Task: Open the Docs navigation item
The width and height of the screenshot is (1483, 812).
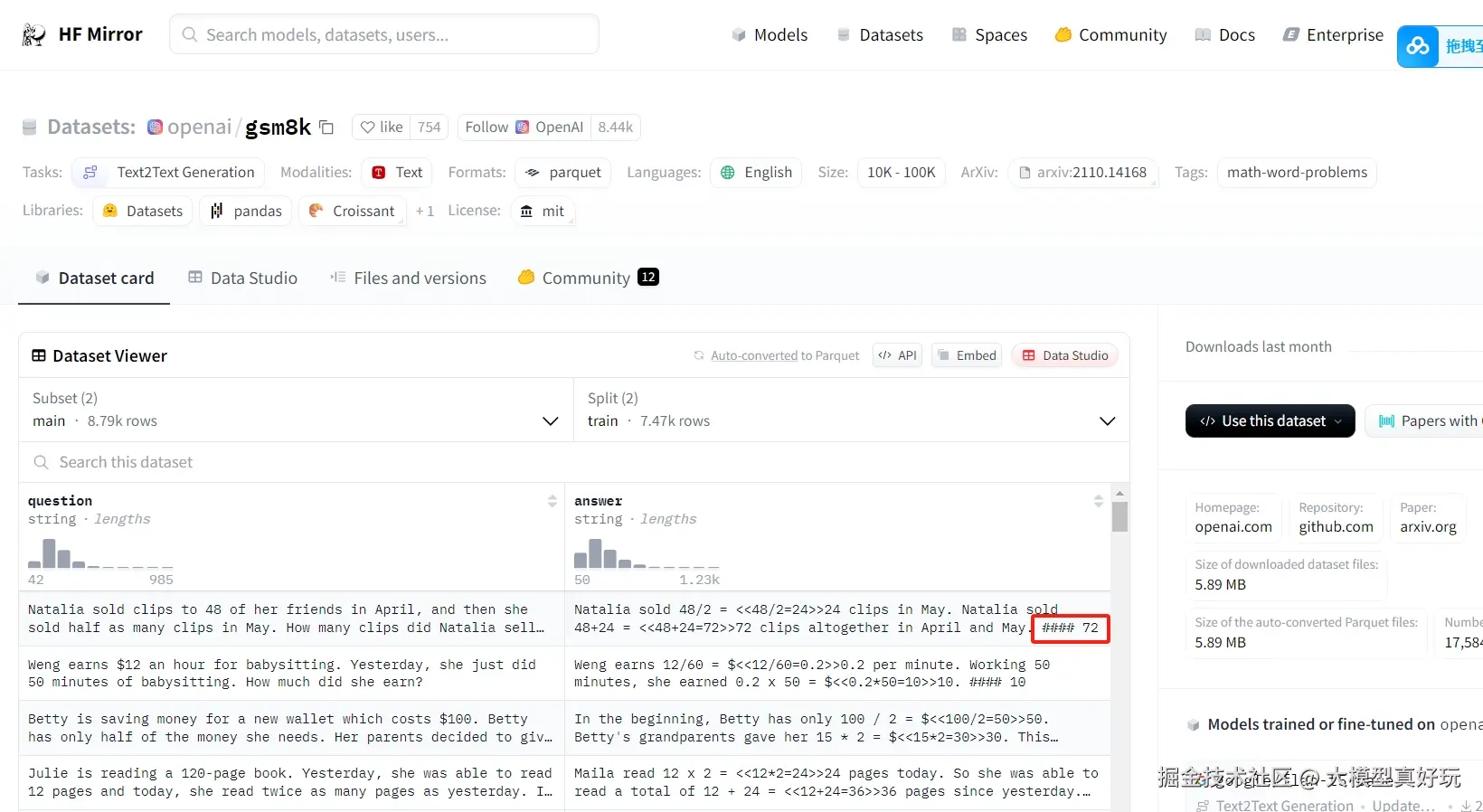Action: pyautogui.click(x=1224, y=35)
